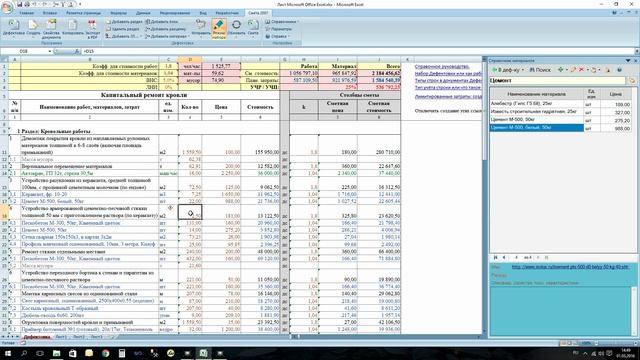Screen dimensions: 640x360
Task: Open the Name Box dropdown arrow
Action: pyautogui.click(x=50, y=51)
